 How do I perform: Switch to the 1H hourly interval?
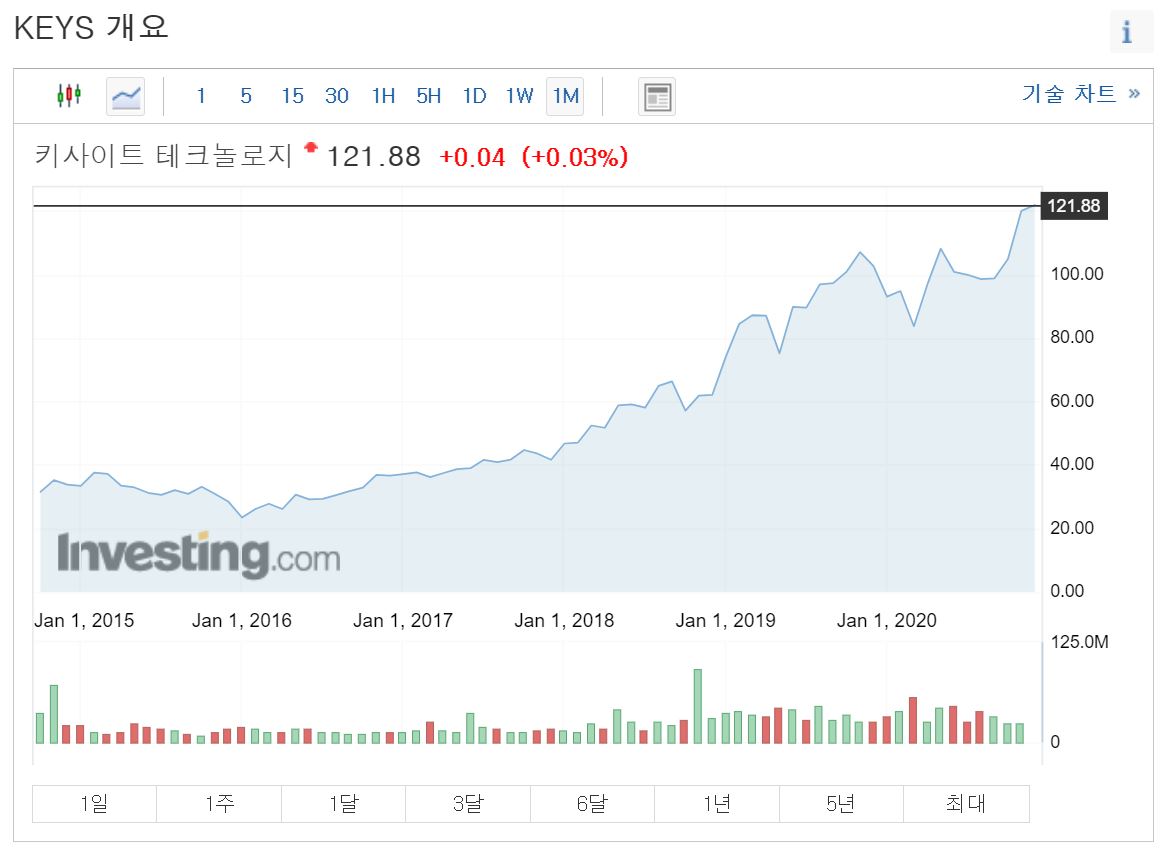click(x=383, y=96)
